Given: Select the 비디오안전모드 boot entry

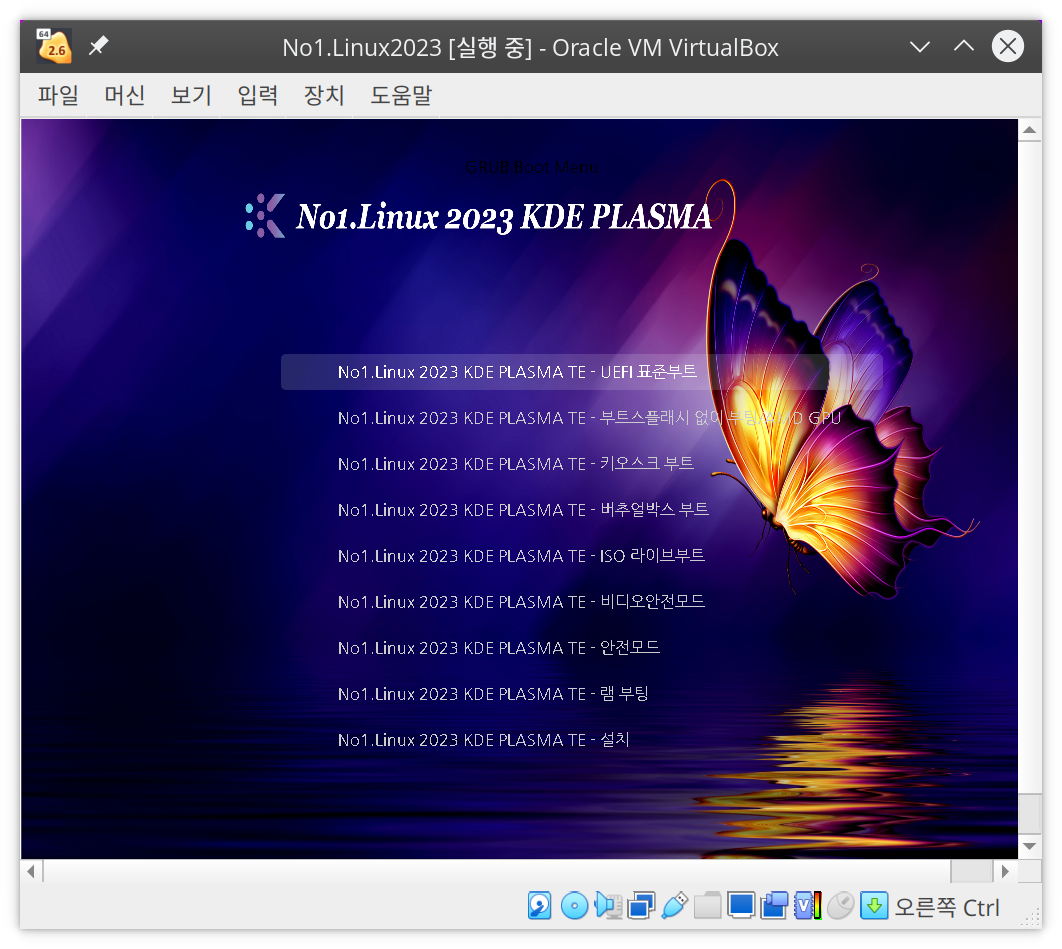Looking at the screenshot, I should pos(522,602).
